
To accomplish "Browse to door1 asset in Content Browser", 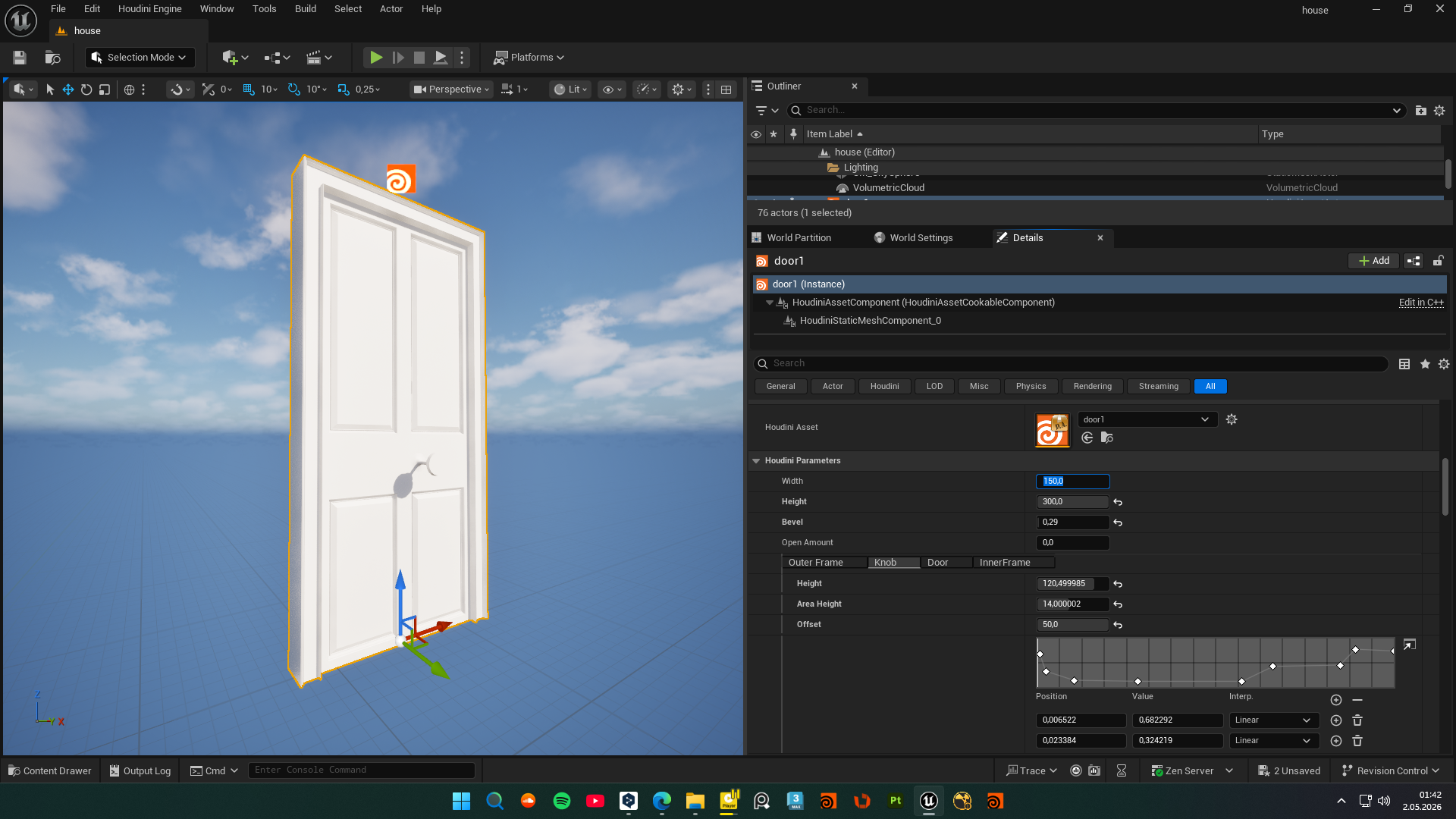I will [x=1107, y=438].
